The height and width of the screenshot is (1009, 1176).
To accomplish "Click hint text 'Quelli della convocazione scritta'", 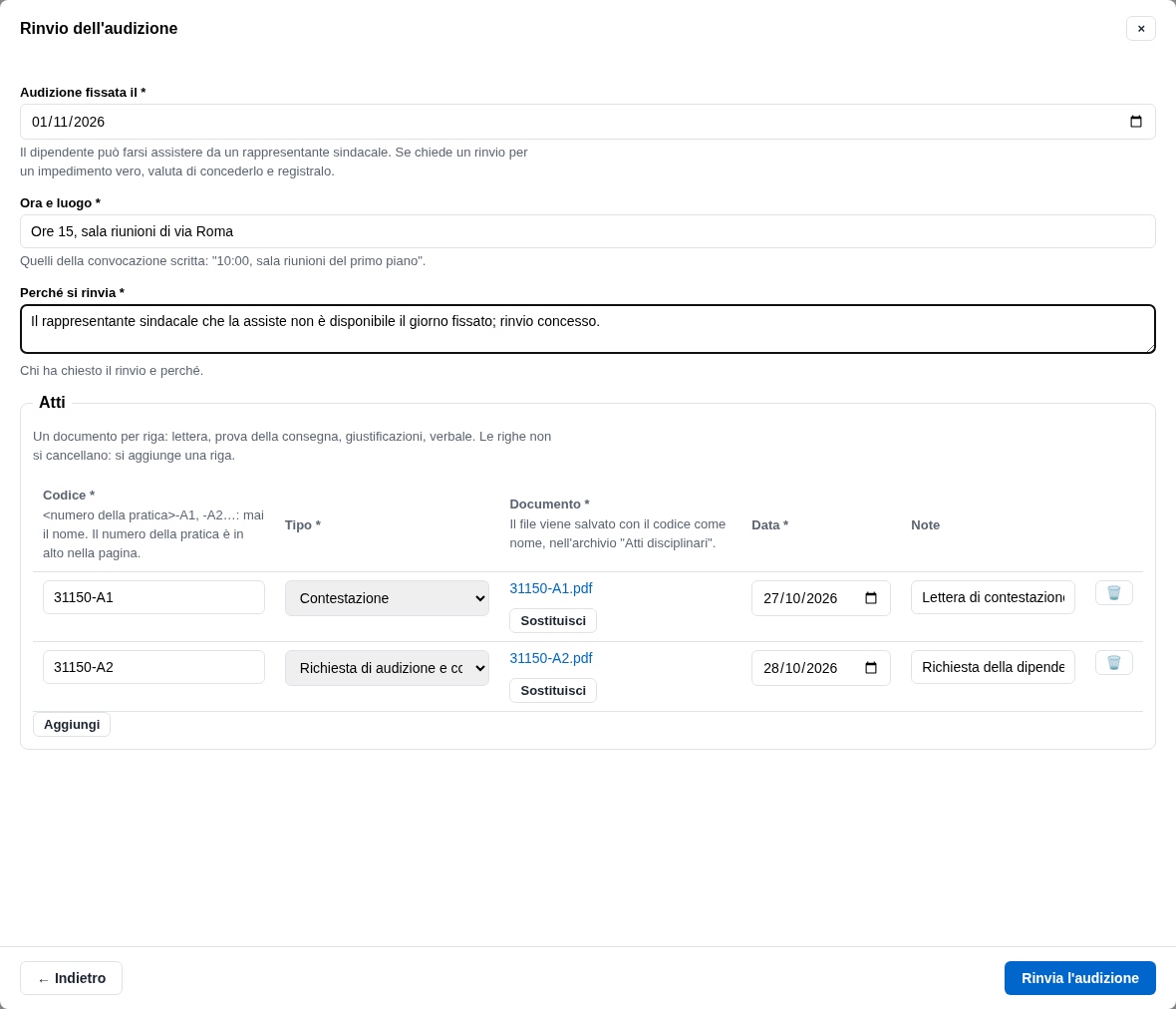I will pos(114,261).
